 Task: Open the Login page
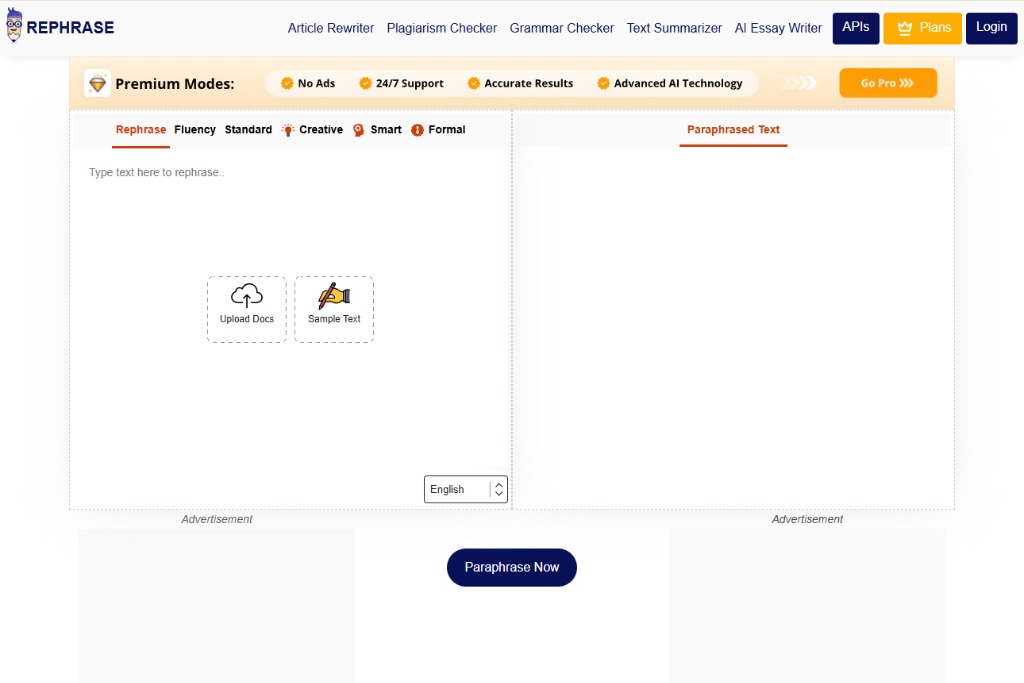coord(991,28)
